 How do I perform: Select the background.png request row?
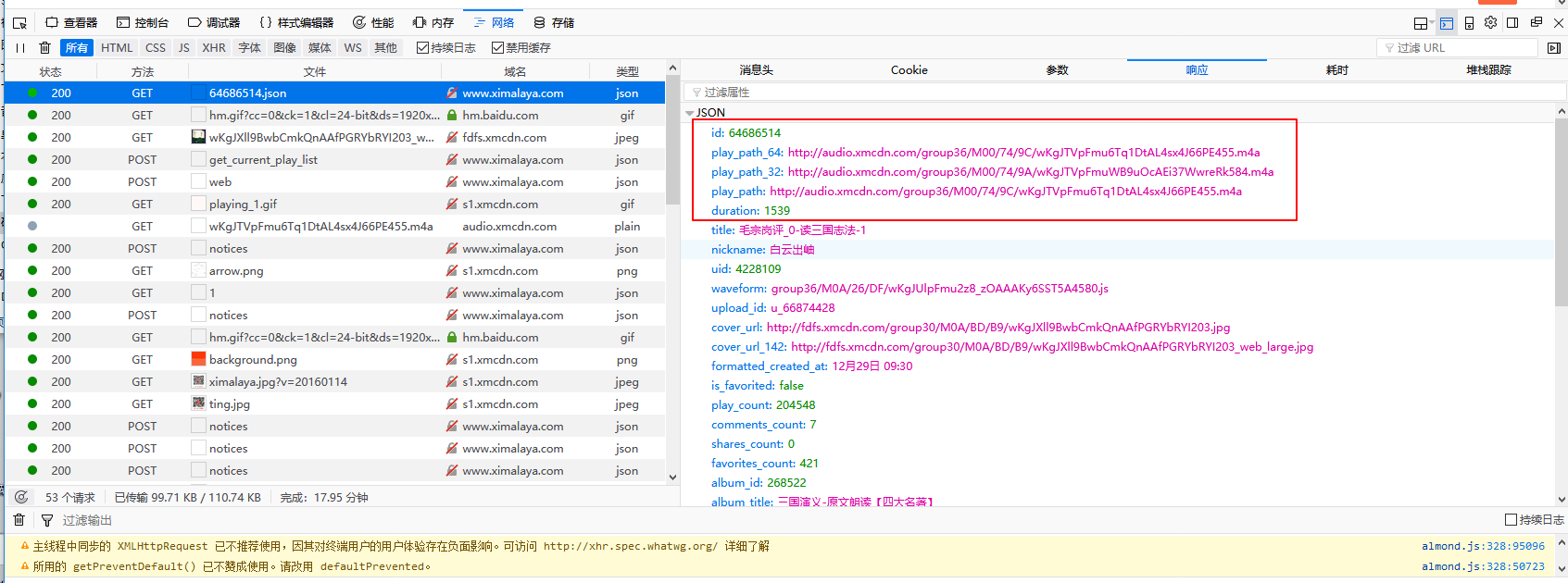[334, 360]
